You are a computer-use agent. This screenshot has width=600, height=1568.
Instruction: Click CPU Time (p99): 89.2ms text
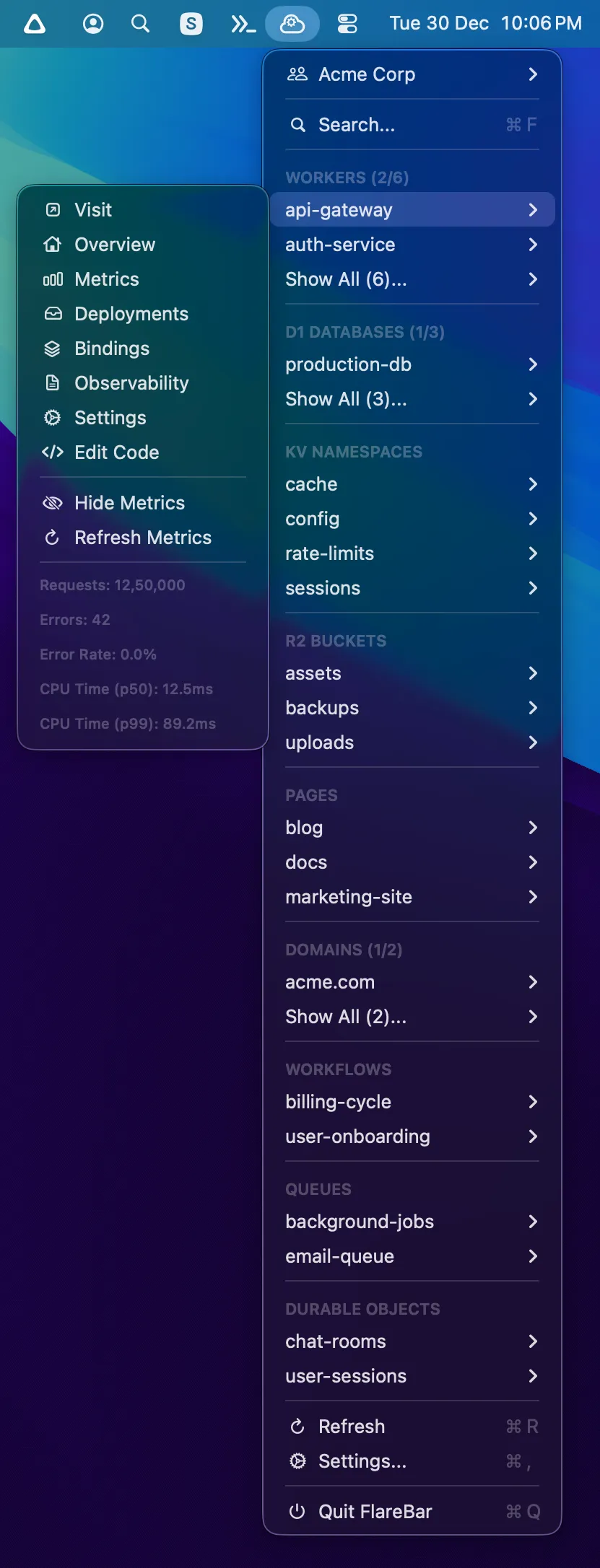pos(128,724)
